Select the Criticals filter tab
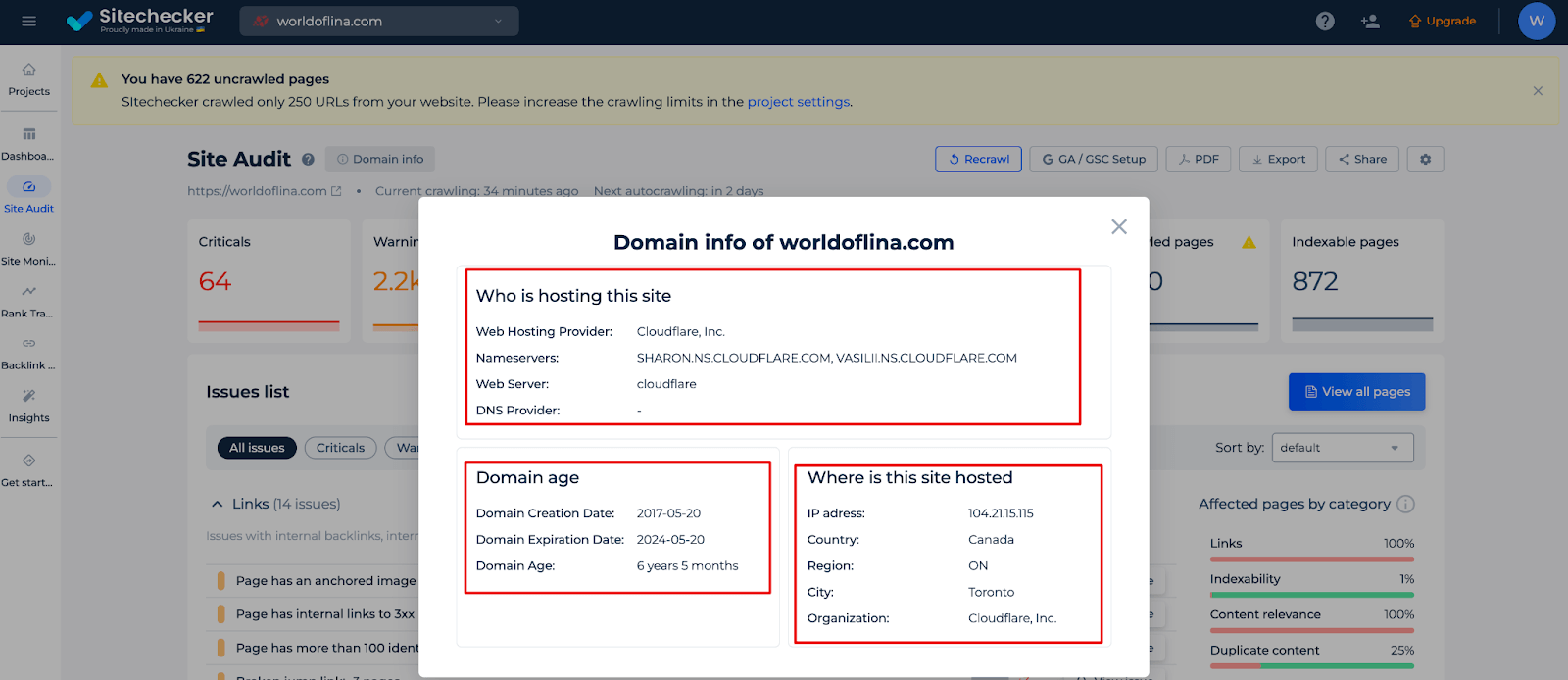The height and width of the screenshot is (680, 1568). pos(340,448)
